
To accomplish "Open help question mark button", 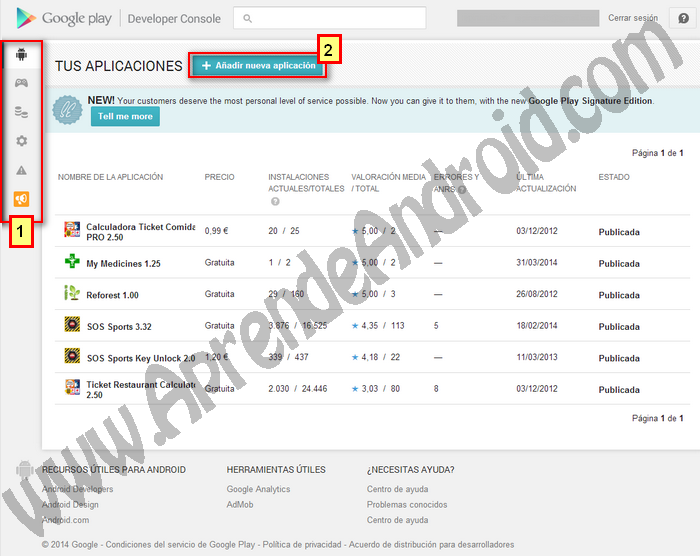I will [x=683, y=18].
